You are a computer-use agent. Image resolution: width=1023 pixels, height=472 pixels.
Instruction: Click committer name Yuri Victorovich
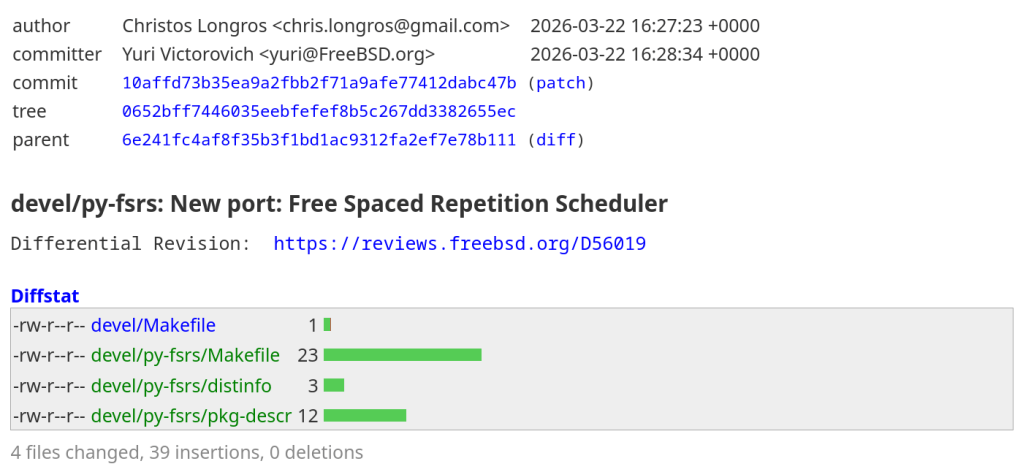click(x=188, y=54)
